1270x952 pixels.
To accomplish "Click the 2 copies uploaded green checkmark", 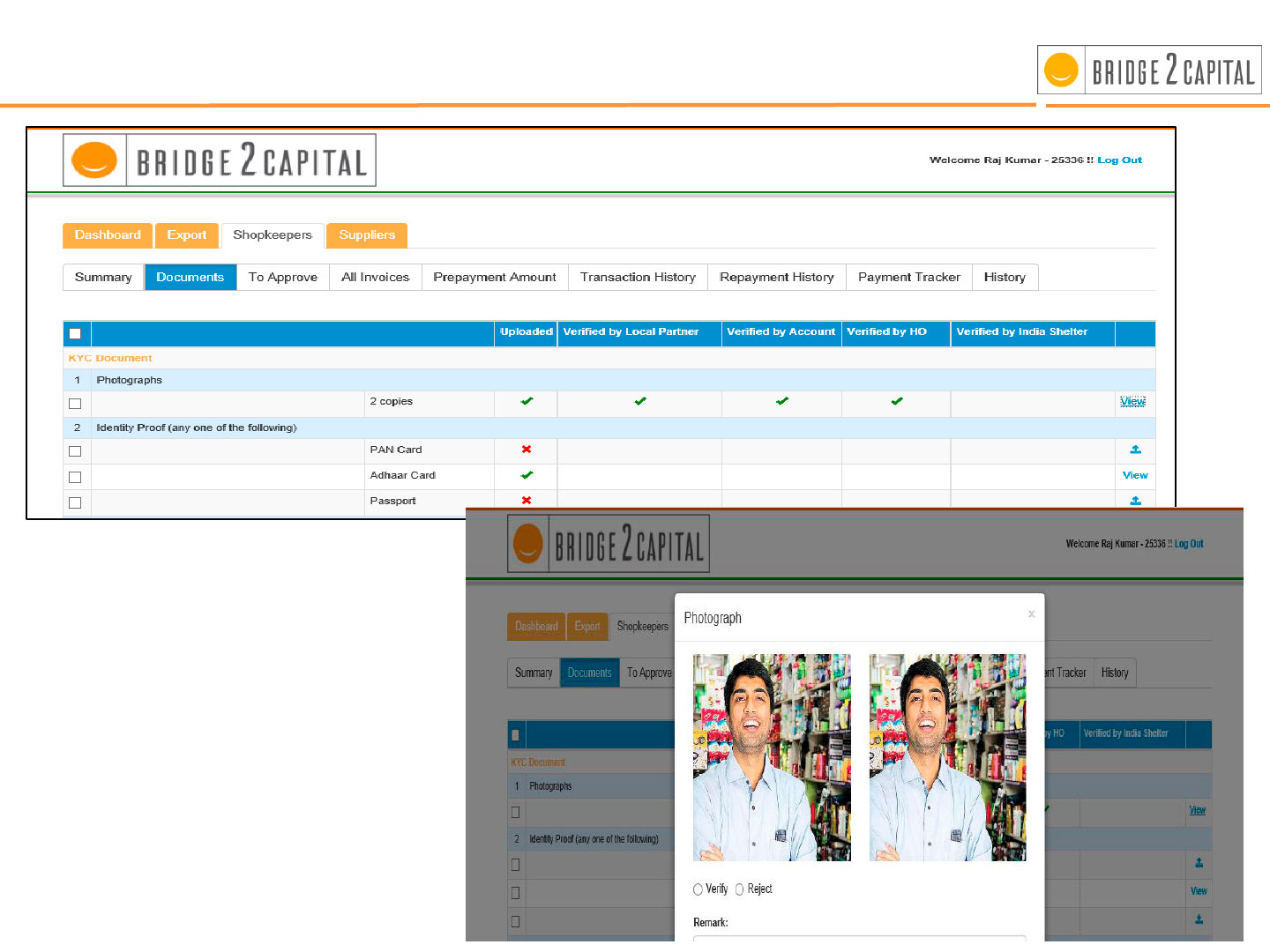I will point(527,401).
